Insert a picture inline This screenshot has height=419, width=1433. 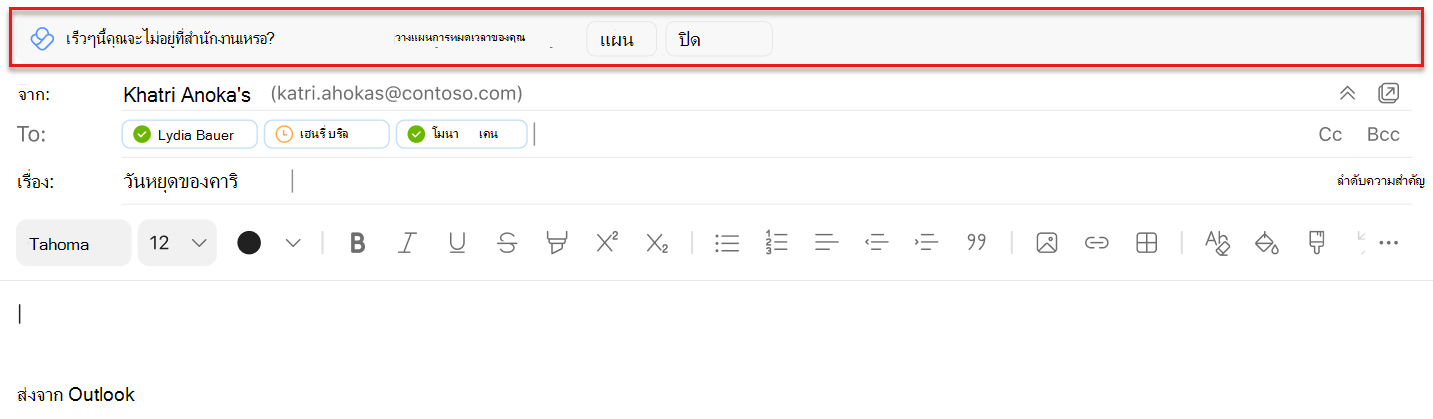(1047, 243)
